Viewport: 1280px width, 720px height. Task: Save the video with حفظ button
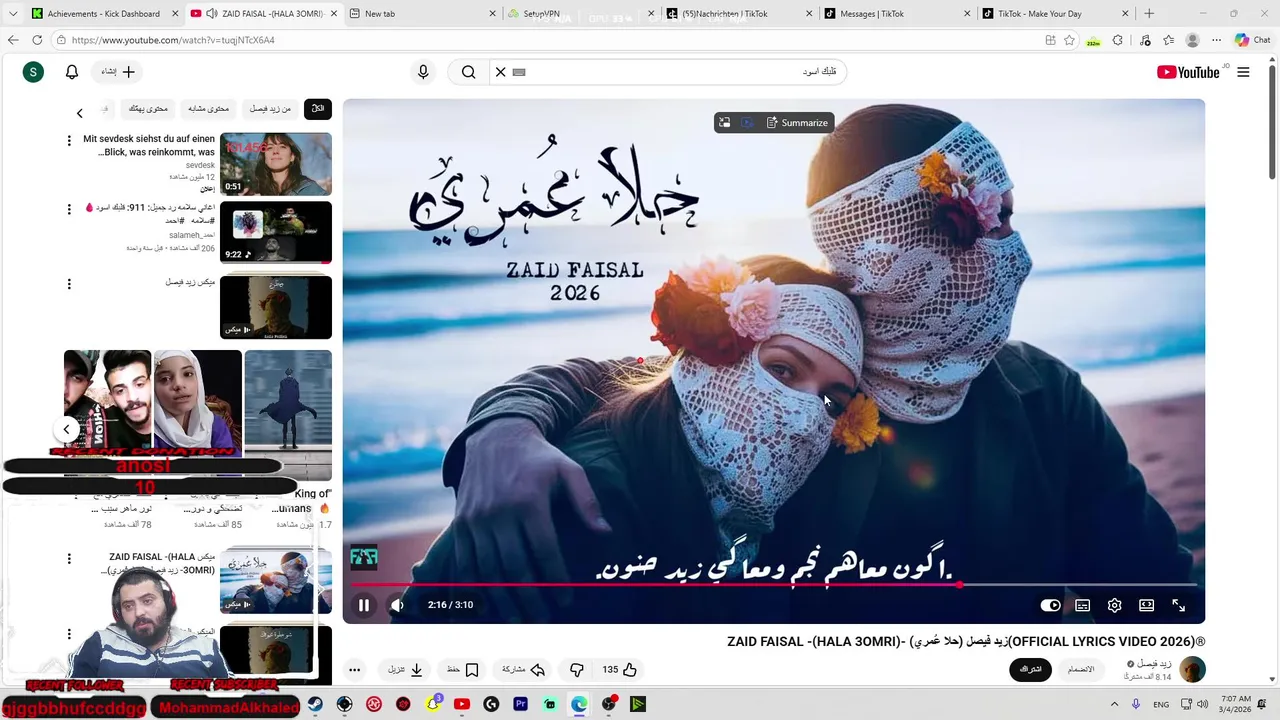click(x=463, y=670)
